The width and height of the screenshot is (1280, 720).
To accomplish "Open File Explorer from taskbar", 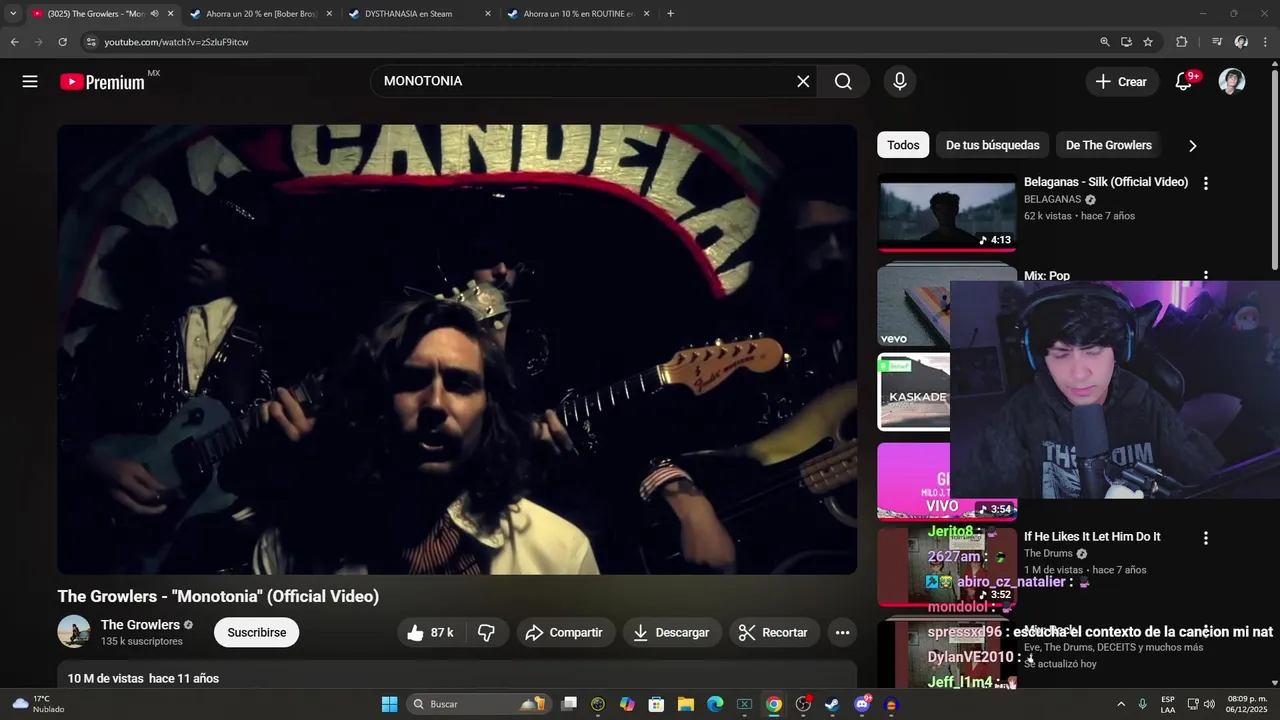I will pos(686,704).
